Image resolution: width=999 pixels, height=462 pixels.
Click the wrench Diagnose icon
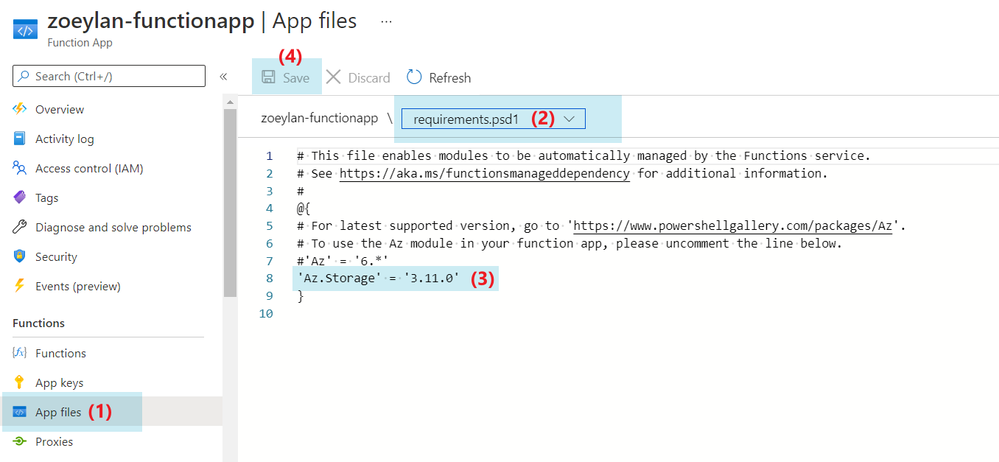tap(19, 227)
